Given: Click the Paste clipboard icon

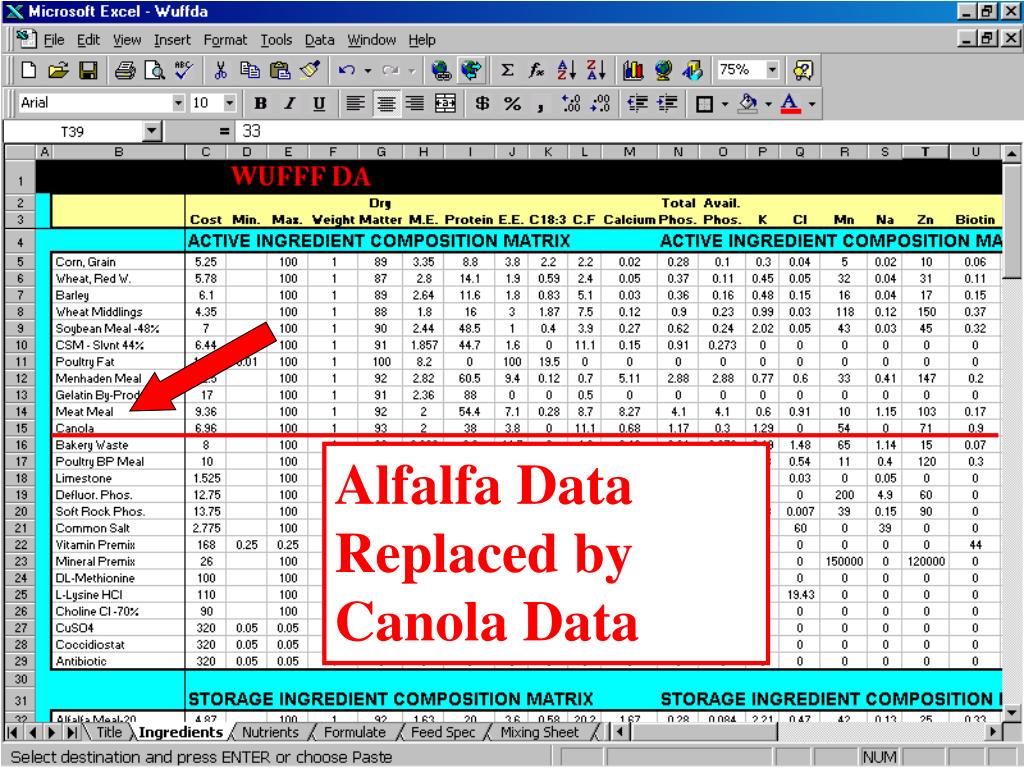Looking at the screenshot, I should click(x=280, y=70).
